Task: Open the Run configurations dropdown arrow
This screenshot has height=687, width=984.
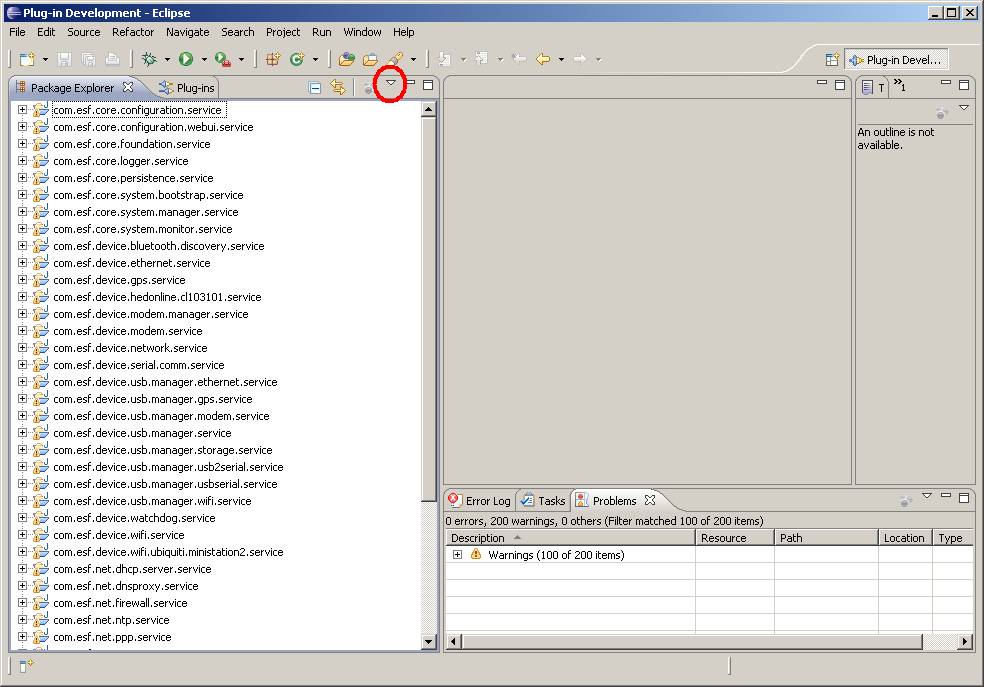Action: tap(204, 60)
